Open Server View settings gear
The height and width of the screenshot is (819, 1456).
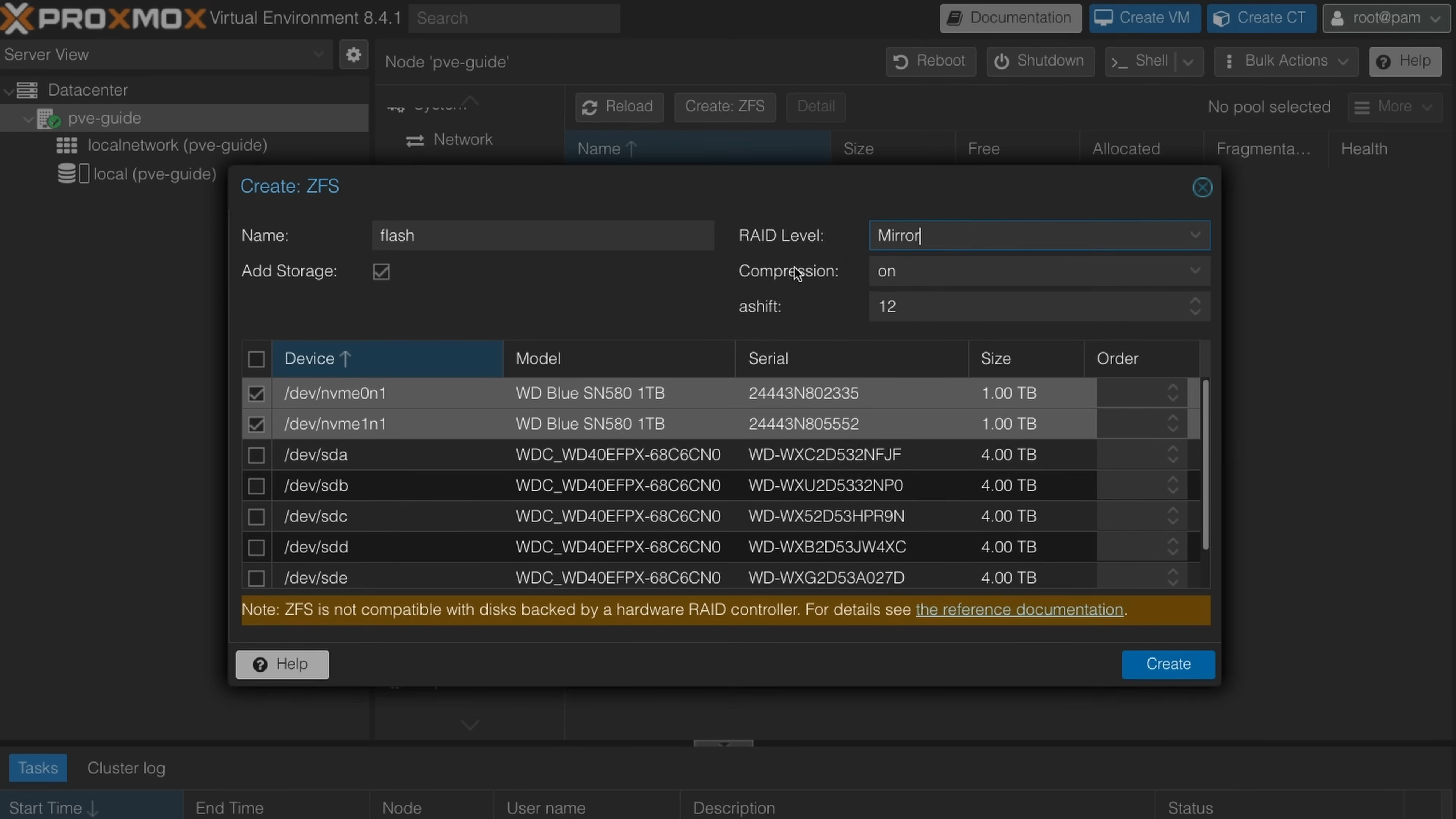pos(353,54)
